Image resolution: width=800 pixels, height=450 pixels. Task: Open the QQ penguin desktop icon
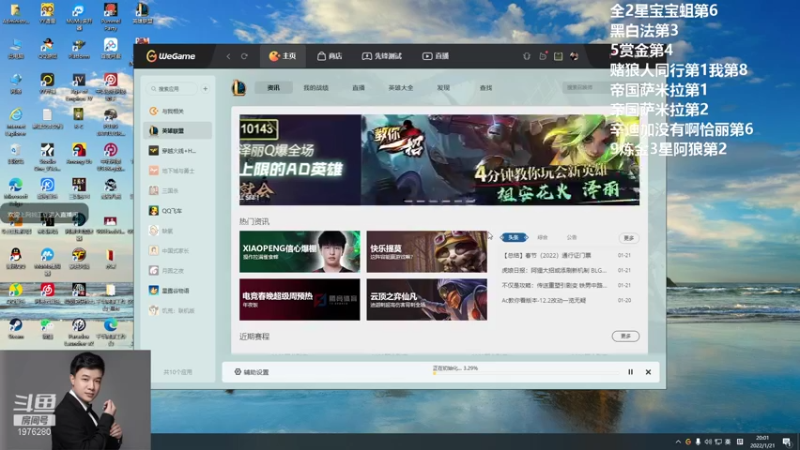(x=15, y=258)
